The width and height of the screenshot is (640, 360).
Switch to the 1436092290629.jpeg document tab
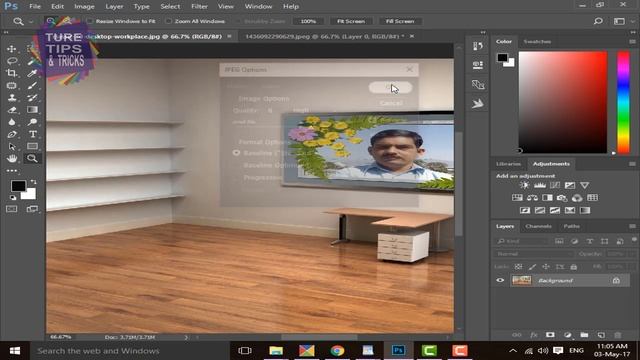point(325,36)
